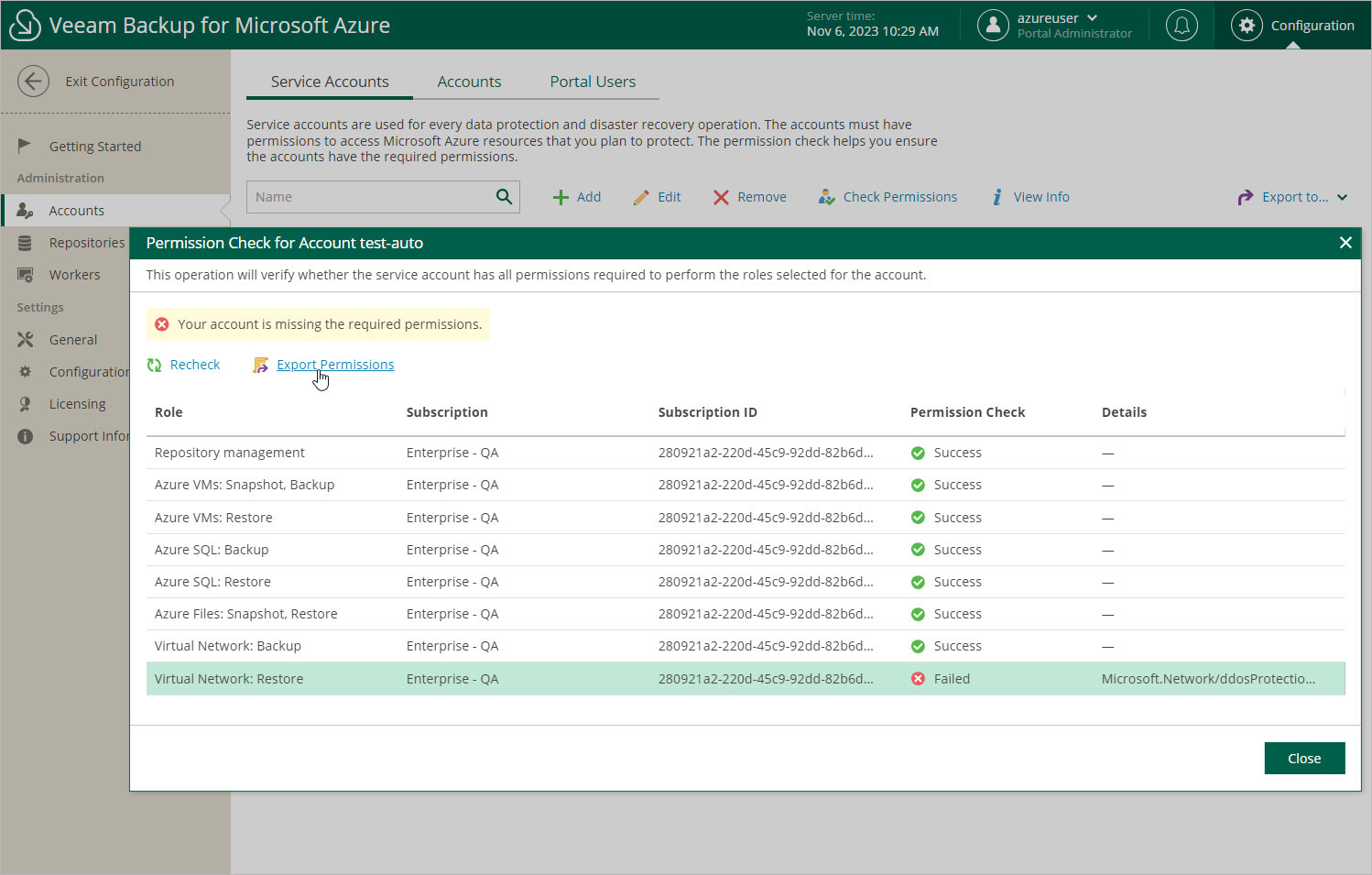Click the Recheck refresh icon
Screen dimensions: 1372x875
pyautogui.click(x=155, y=365)
